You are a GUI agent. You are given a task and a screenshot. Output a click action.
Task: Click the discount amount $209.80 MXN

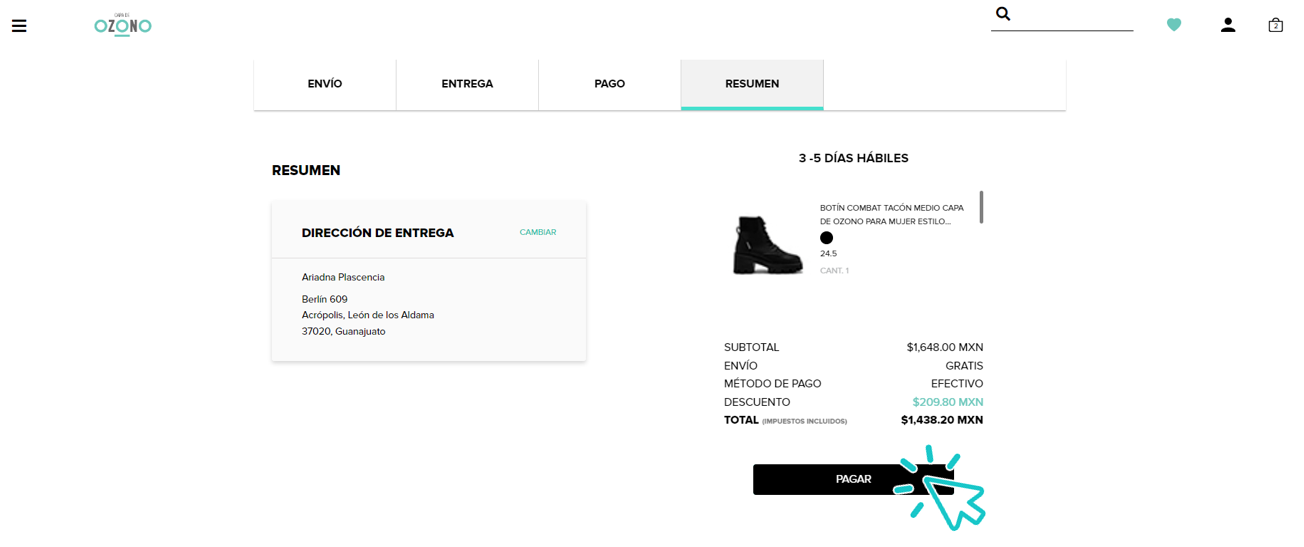947,402
